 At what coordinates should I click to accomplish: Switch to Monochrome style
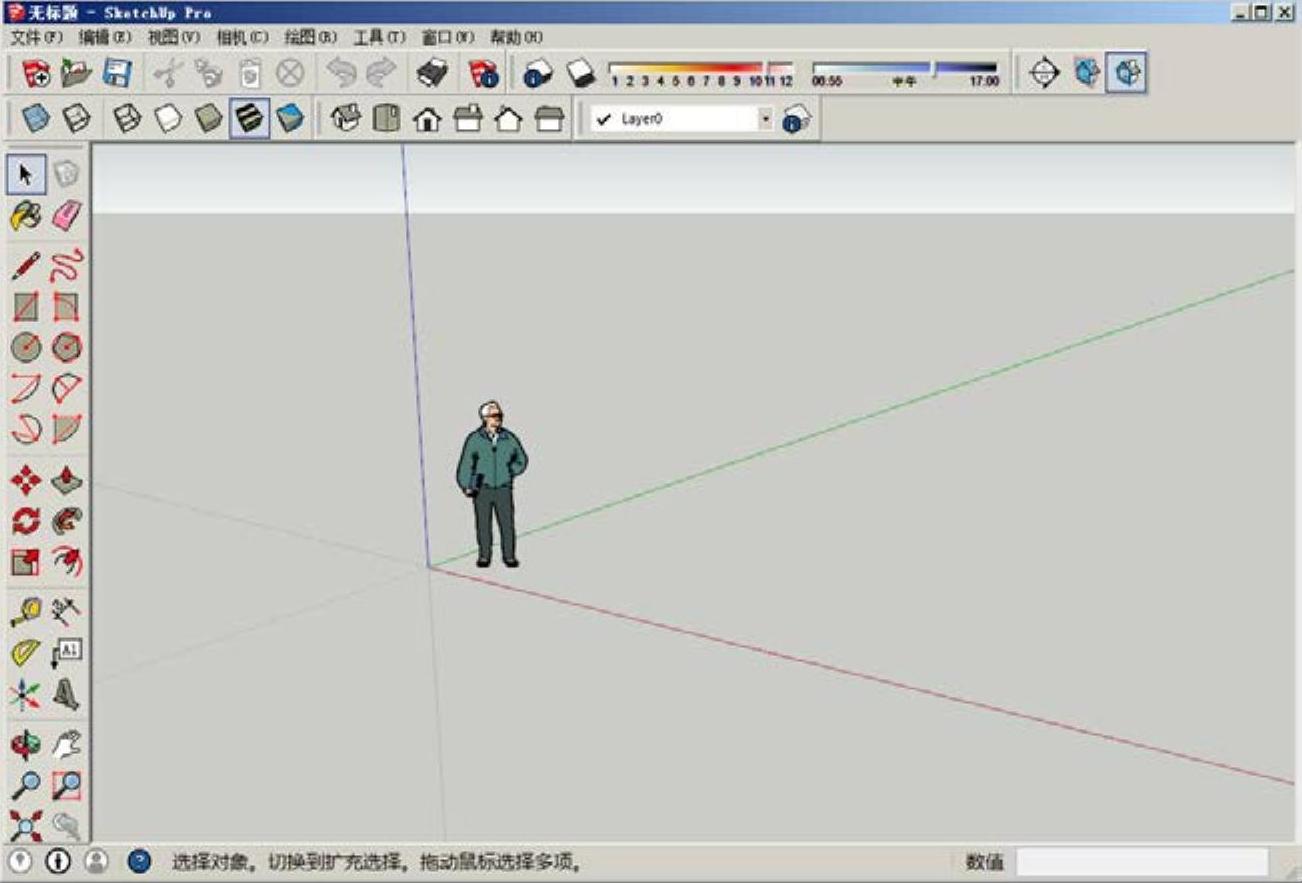pyautogui.click(x=290, y=119)
